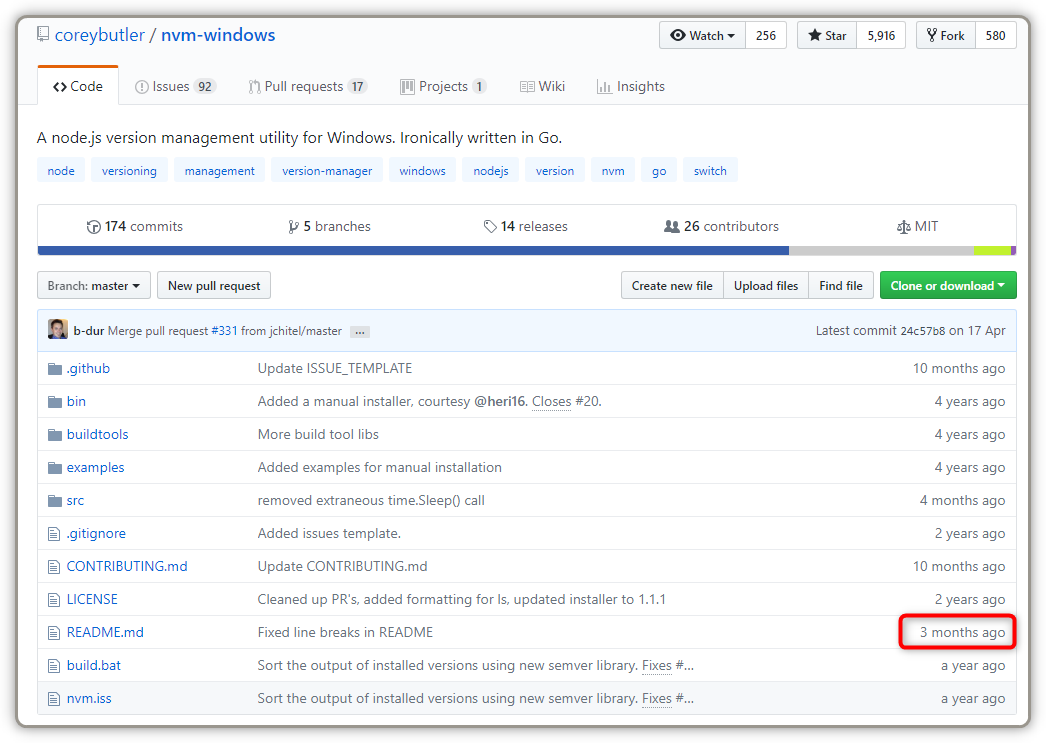Screen dimensions: 1046x743
Task: Click Upload files button
Action: 766,285
